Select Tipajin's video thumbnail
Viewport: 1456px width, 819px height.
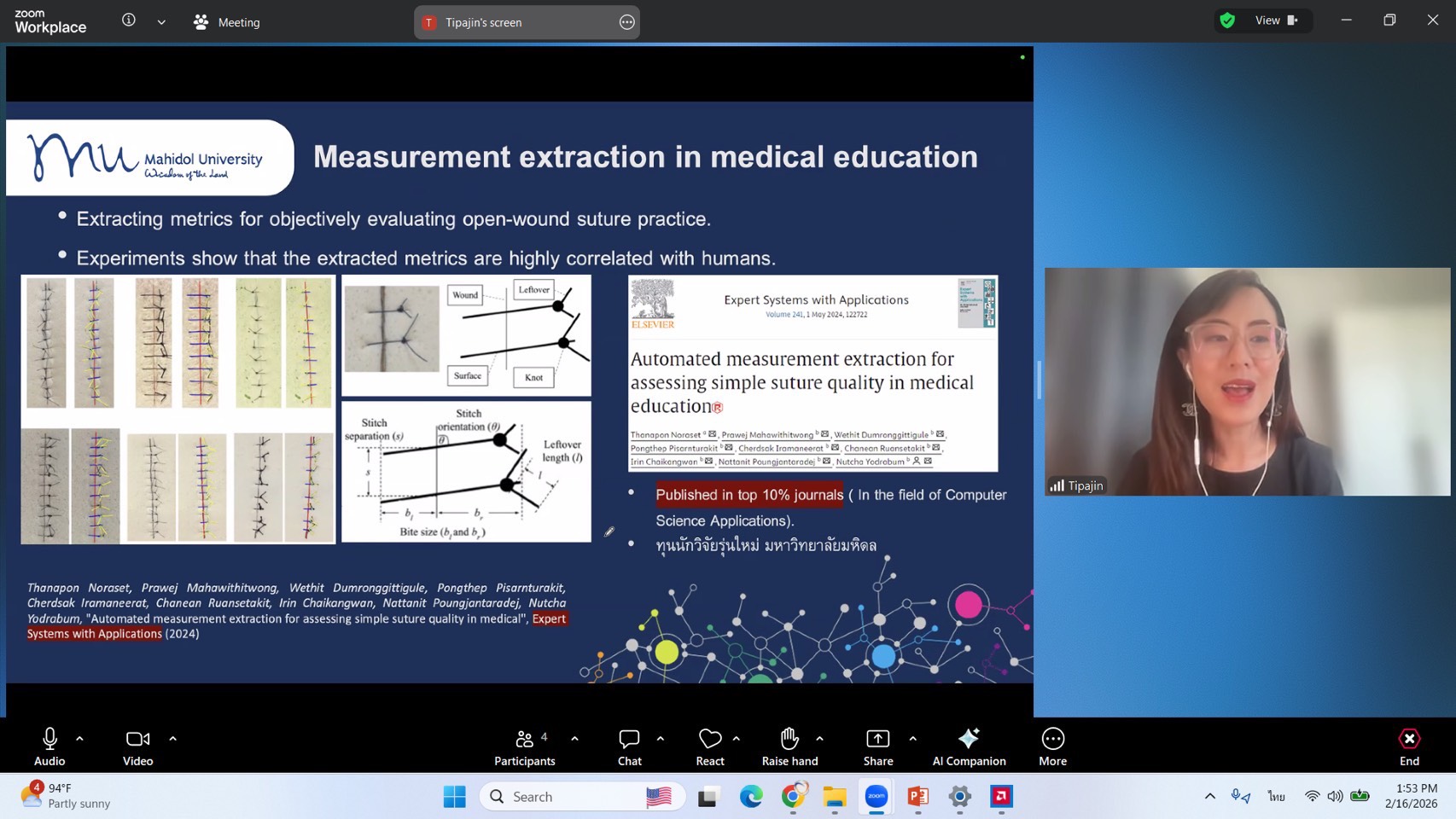[1247, 381]
